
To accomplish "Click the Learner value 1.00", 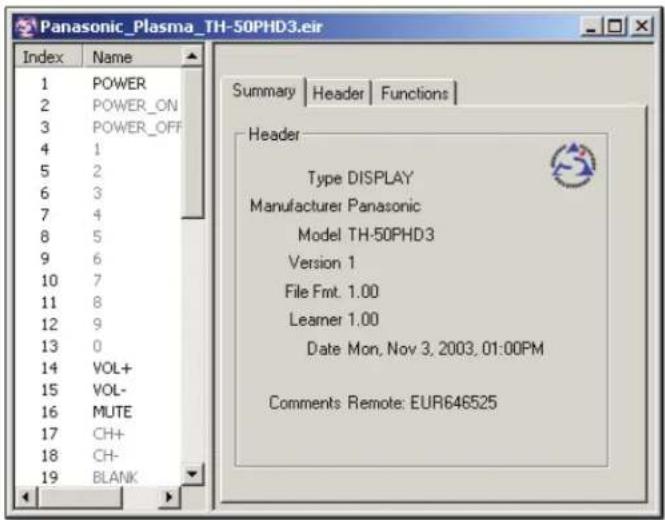I will pyautogui.click(x=363, y=320).
